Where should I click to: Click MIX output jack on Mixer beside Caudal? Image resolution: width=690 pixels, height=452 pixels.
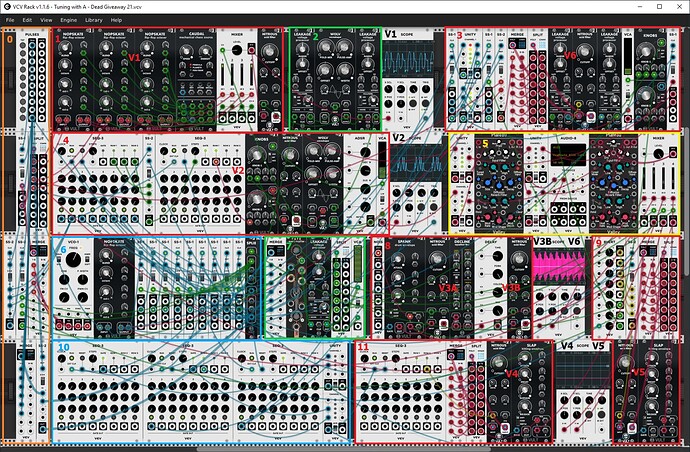point(252,50)
